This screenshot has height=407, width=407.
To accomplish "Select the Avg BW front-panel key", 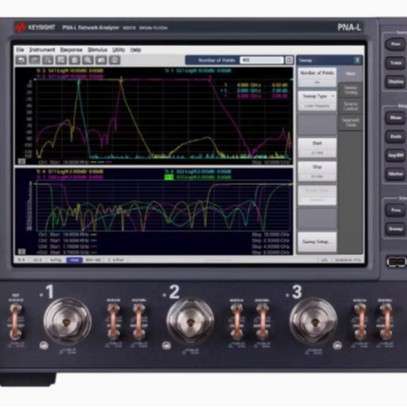I will [396, 155].
